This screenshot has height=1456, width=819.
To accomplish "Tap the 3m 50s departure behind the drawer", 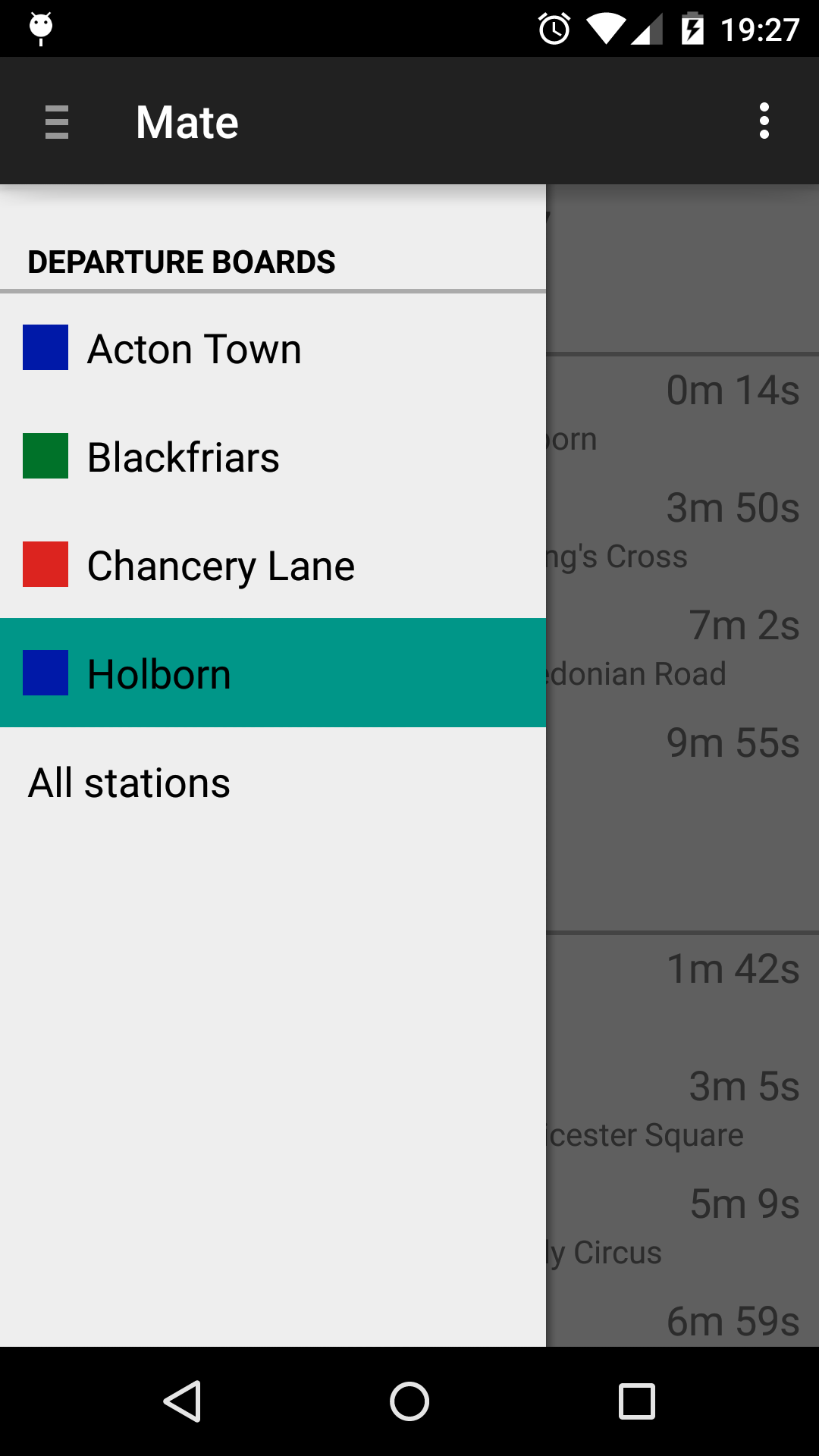I will [732, 508].
